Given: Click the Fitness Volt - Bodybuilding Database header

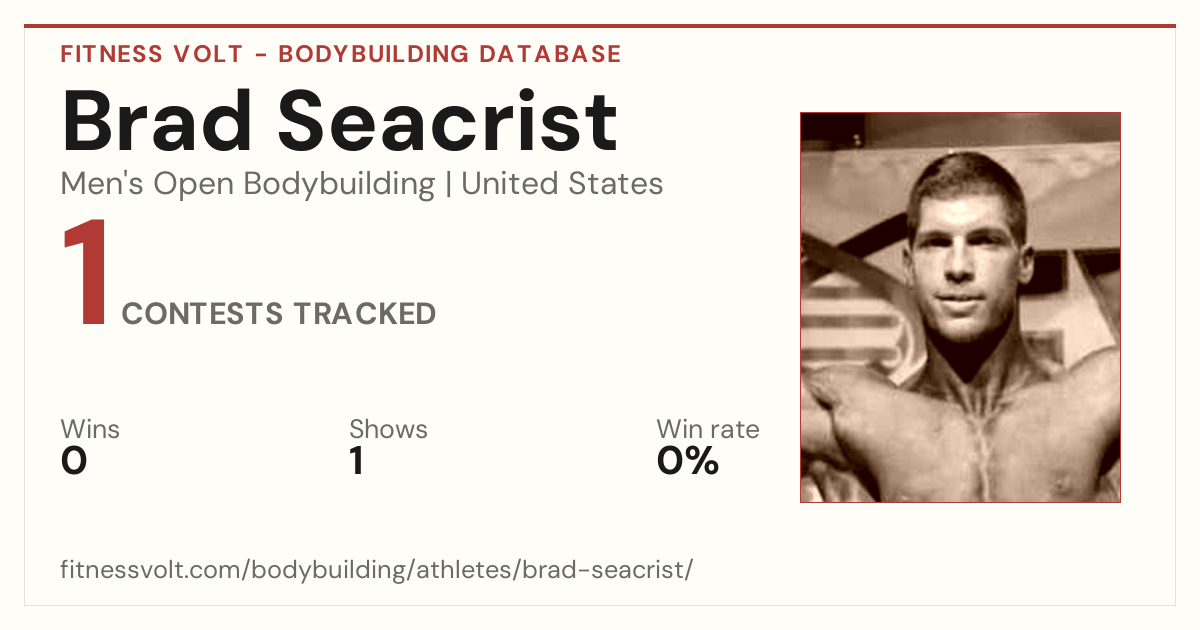Looking at the screenshot, I should (x=341, y=54).
